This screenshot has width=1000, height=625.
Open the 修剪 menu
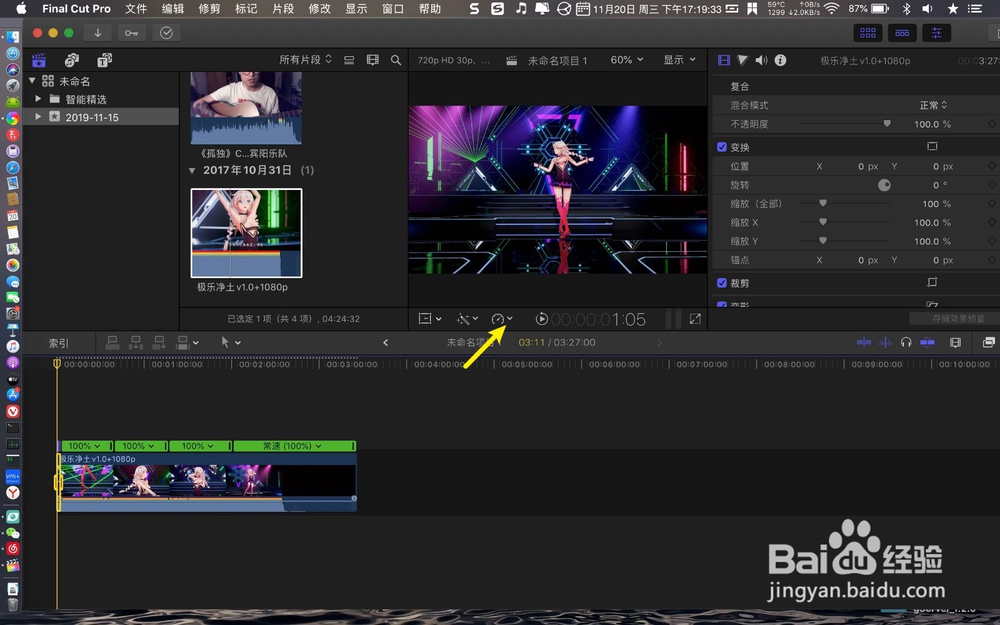pos(210,9)
